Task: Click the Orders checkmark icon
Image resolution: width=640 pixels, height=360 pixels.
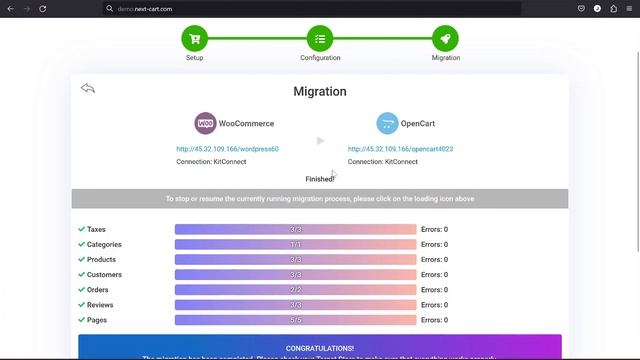Action: (81, 289)
